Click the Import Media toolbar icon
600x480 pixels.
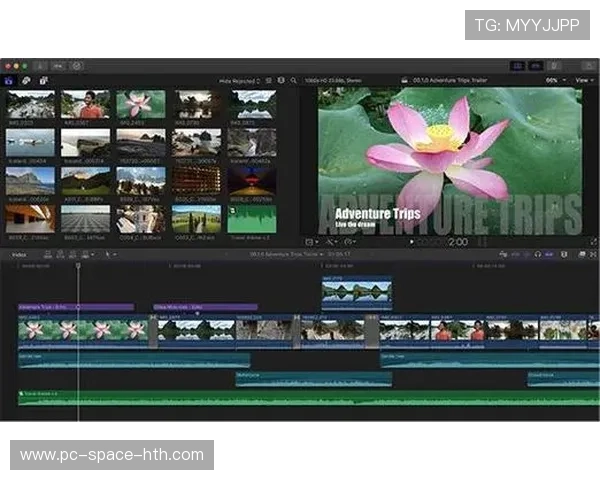coord(39,66)
